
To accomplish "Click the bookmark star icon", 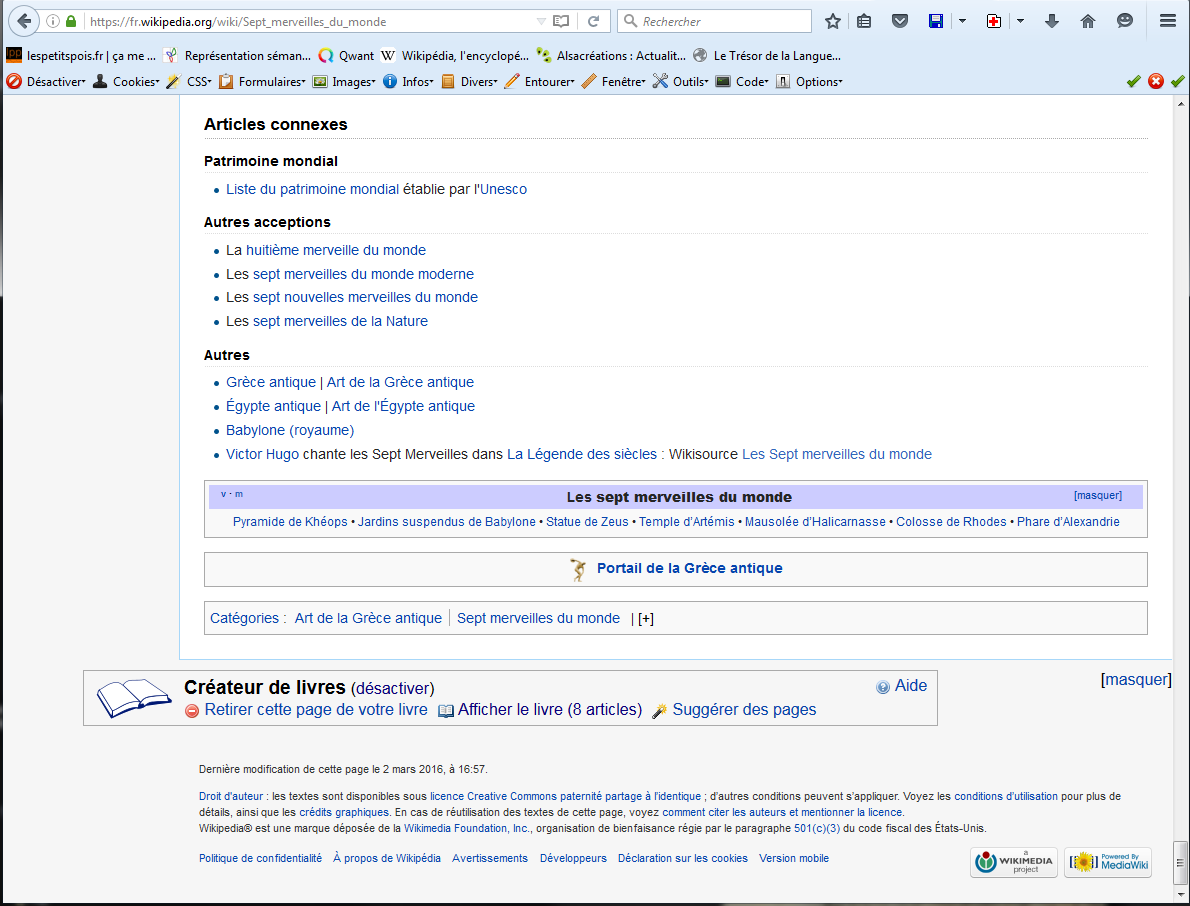I will (x=832, y=21).
